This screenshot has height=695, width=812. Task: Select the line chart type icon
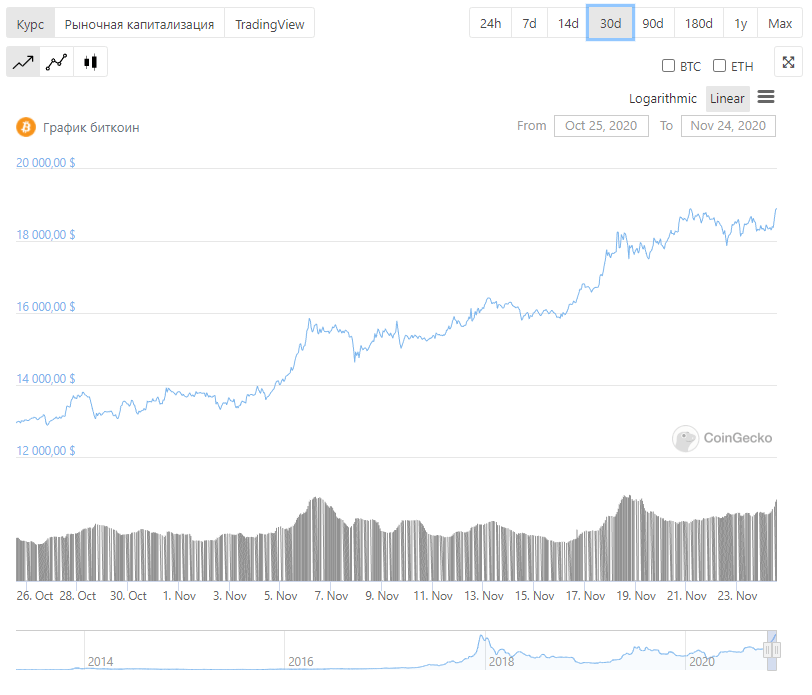point(23,62)
